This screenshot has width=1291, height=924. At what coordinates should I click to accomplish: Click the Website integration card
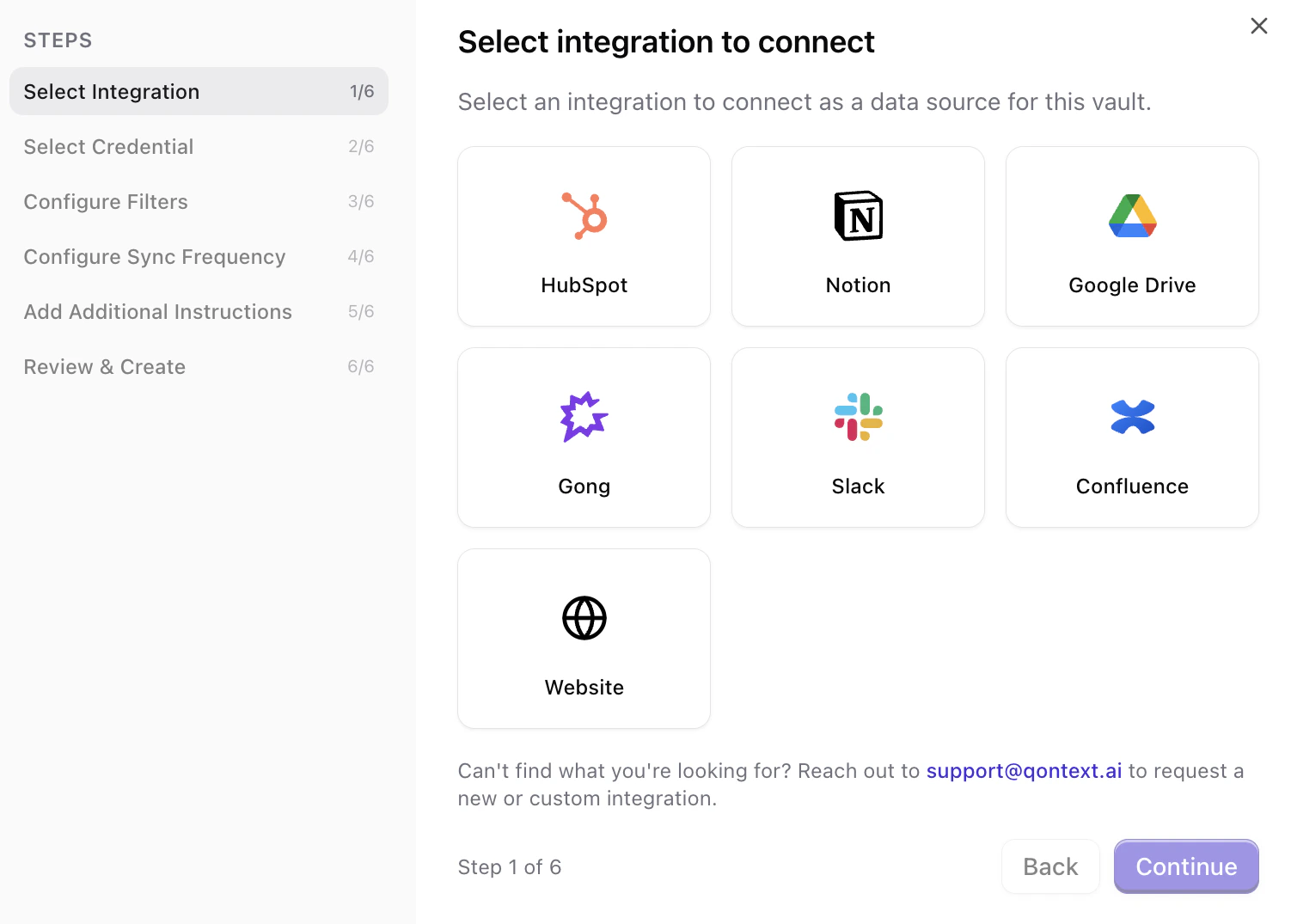point(584,639)
